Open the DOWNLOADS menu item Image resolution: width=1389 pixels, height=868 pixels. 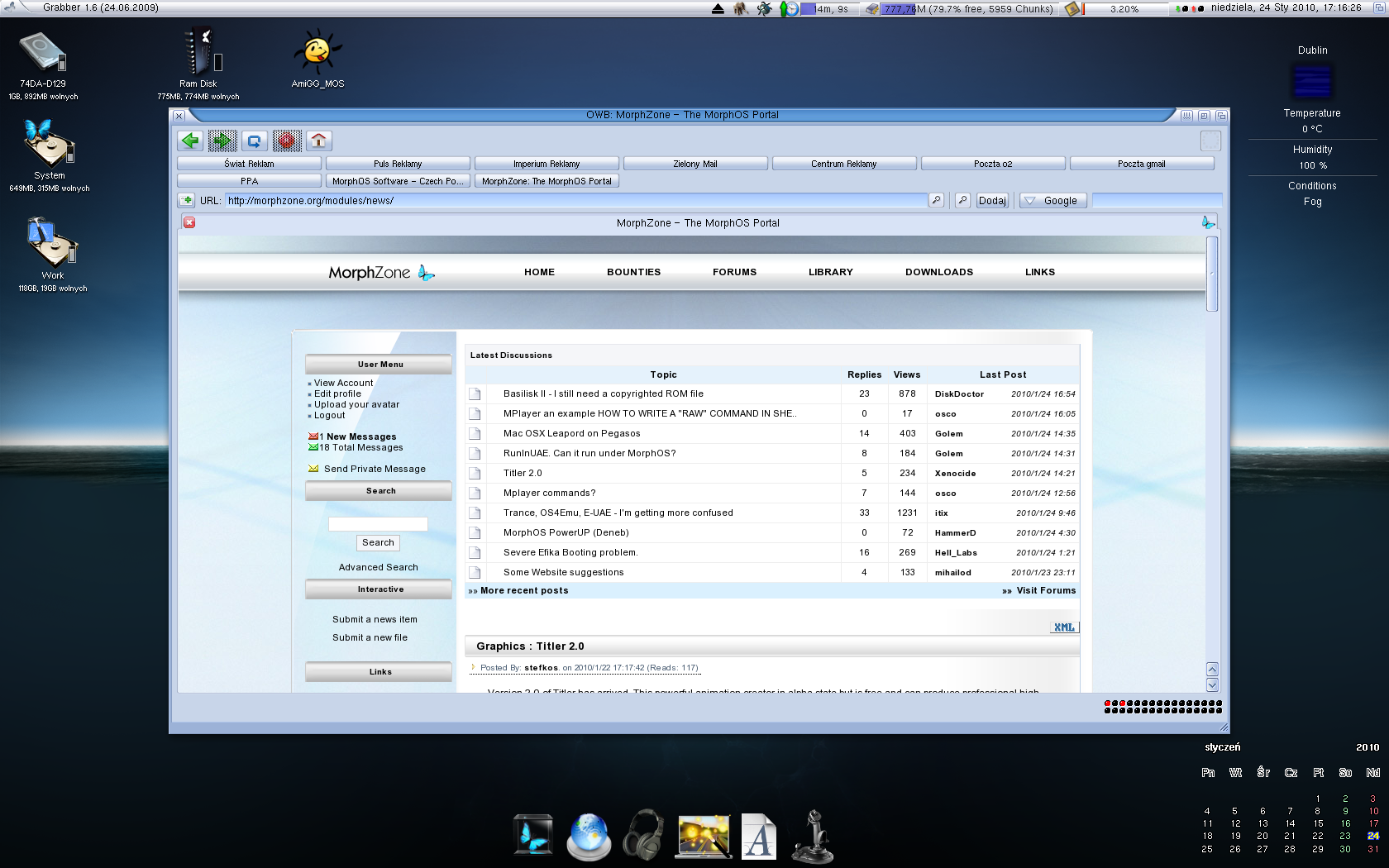(x=939, y=272)
